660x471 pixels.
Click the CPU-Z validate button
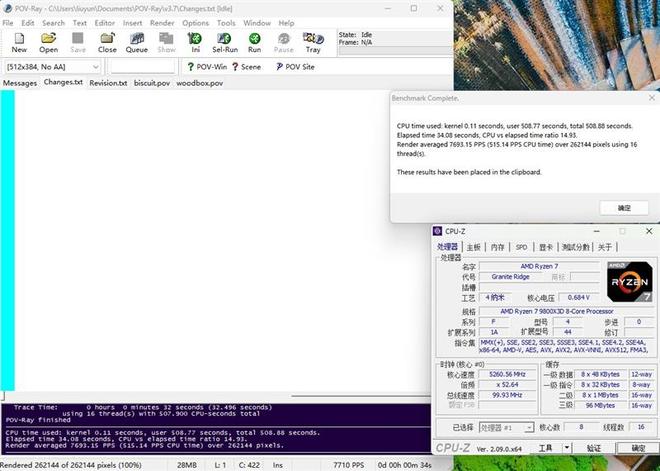593,449
